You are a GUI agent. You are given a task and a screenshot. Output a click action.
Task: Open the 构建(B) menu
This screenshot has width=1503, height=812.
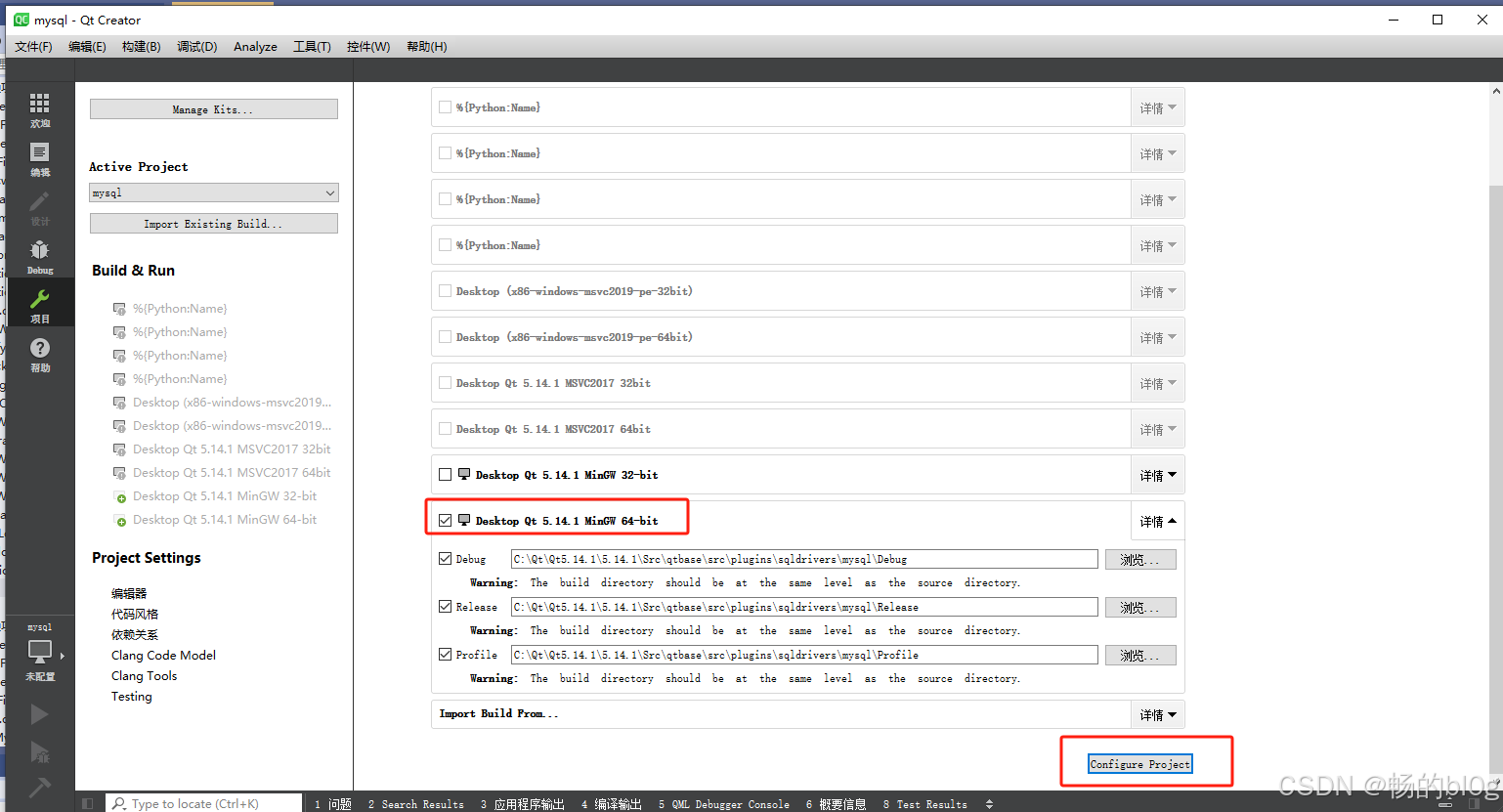[x=142, y=47]
